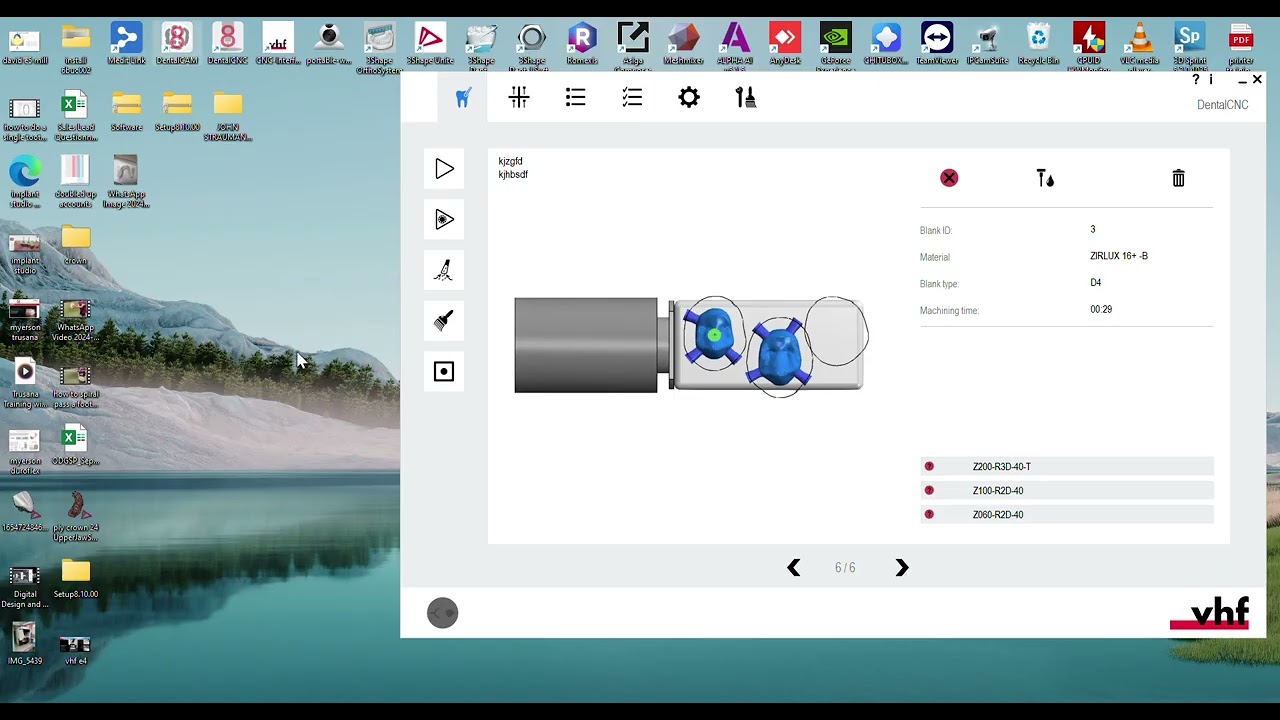The height and width of the screenshot is (720, 1280).
Task: Open IMG_5439 desktop file
Action: (25, 645)
